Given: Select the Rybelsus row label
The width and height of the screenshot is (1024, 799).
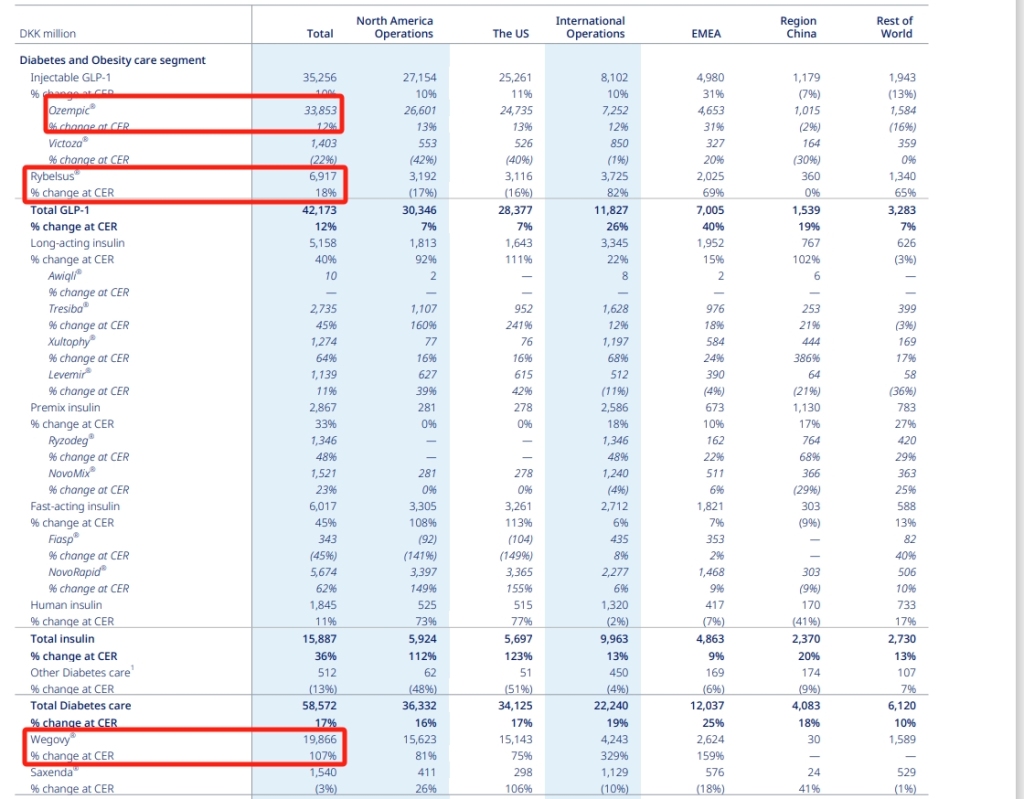Looking at the screenshot, I should point(54,176).
